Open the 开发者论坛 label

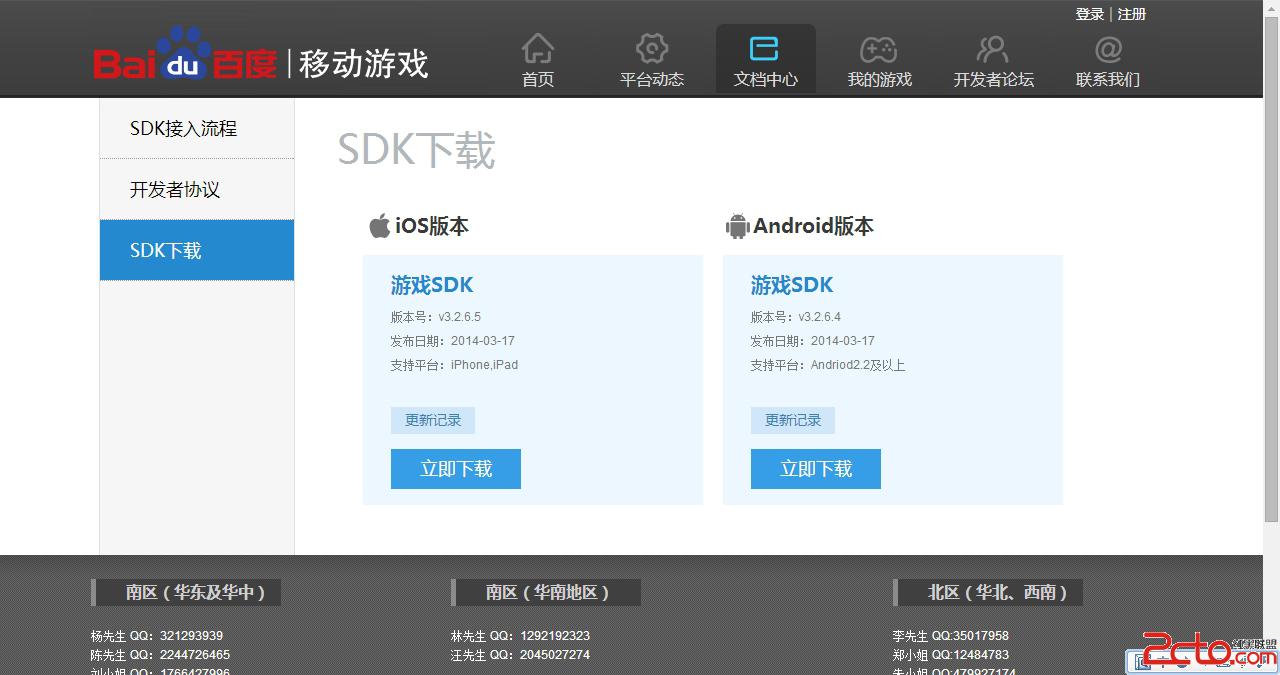click(x=994, y=80)
